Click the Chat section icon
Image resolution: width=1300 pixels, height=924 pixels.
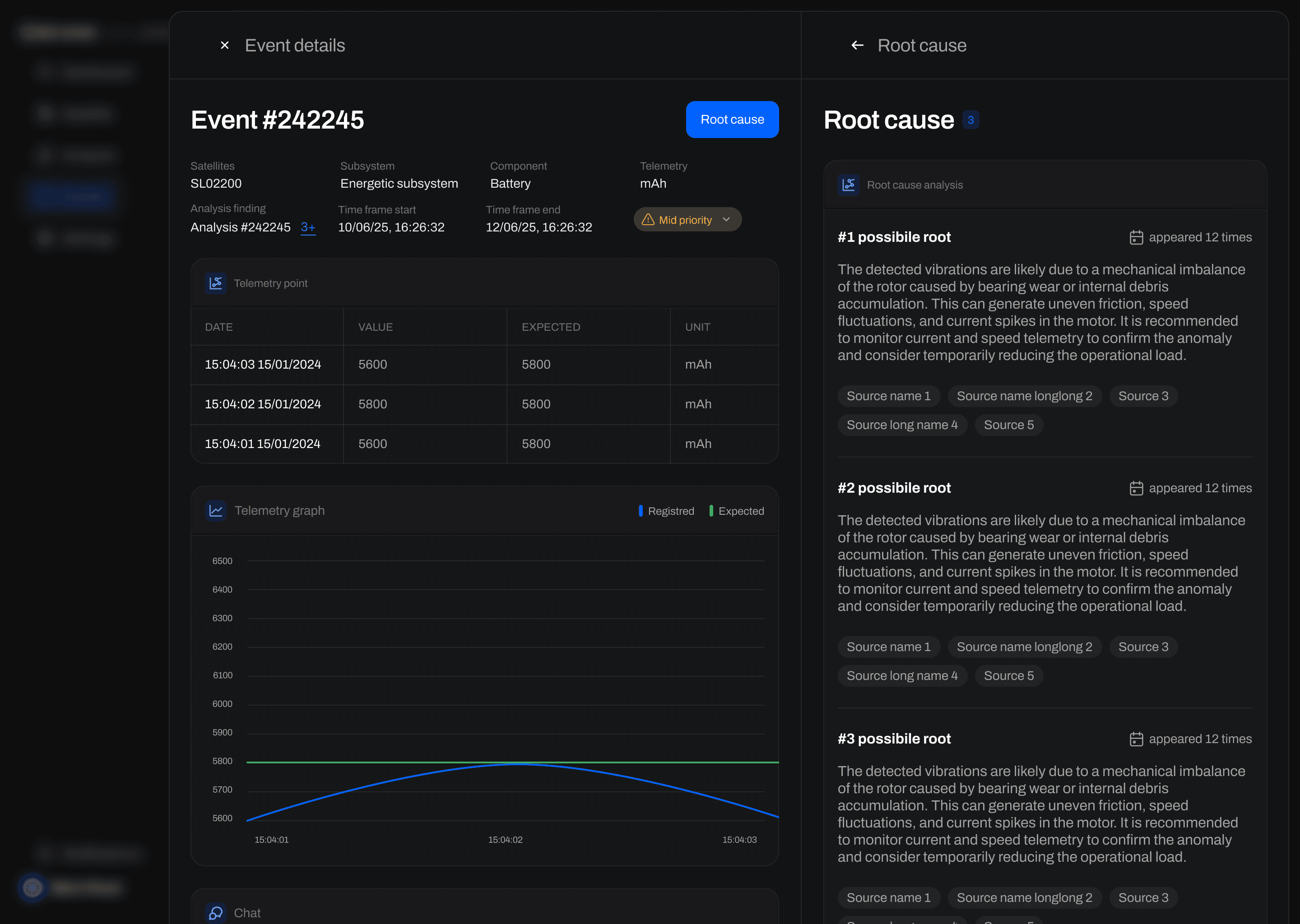click(216, 913)
